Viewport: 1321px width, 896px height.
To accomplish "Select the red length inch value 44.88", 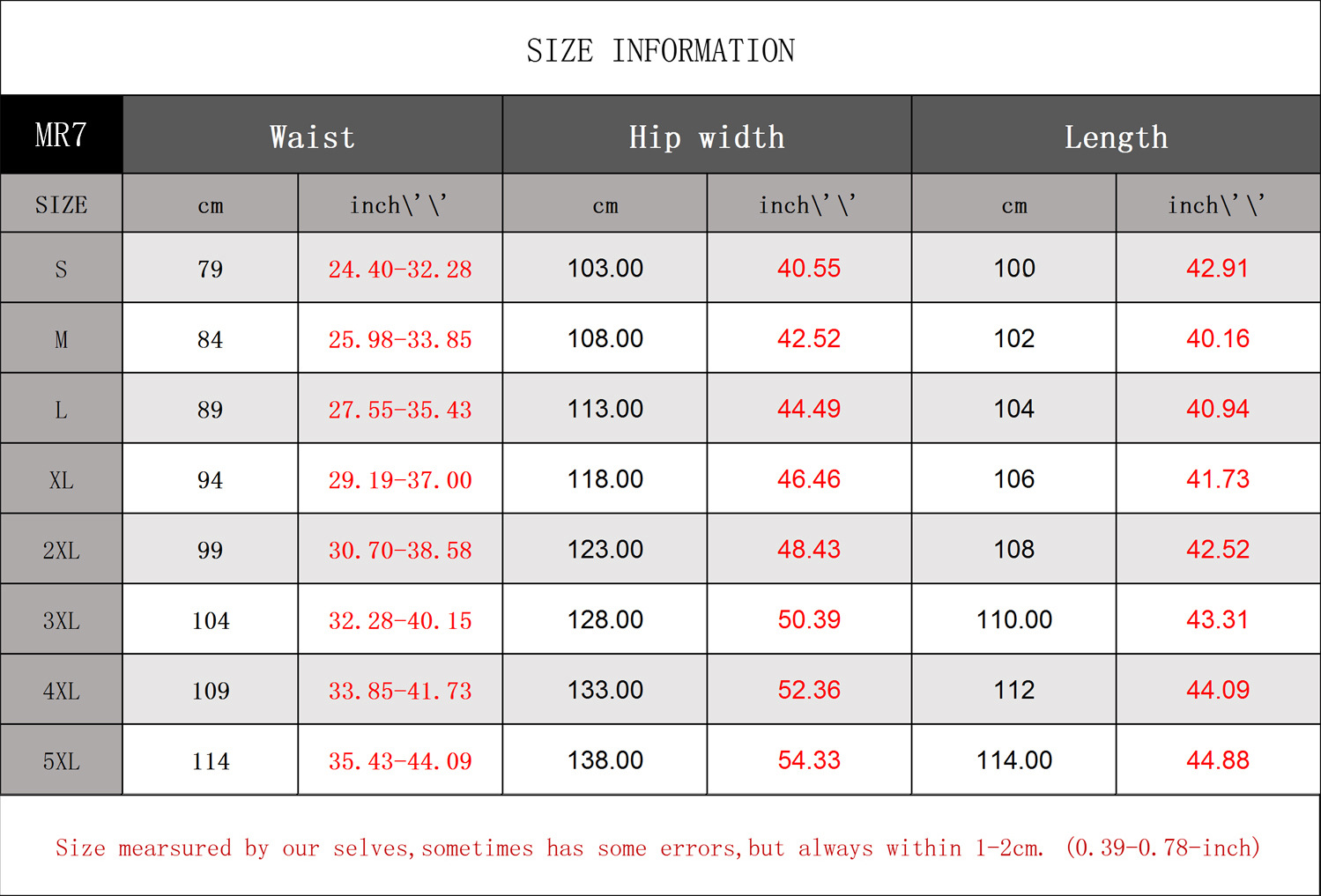I will pos(1217,760).
